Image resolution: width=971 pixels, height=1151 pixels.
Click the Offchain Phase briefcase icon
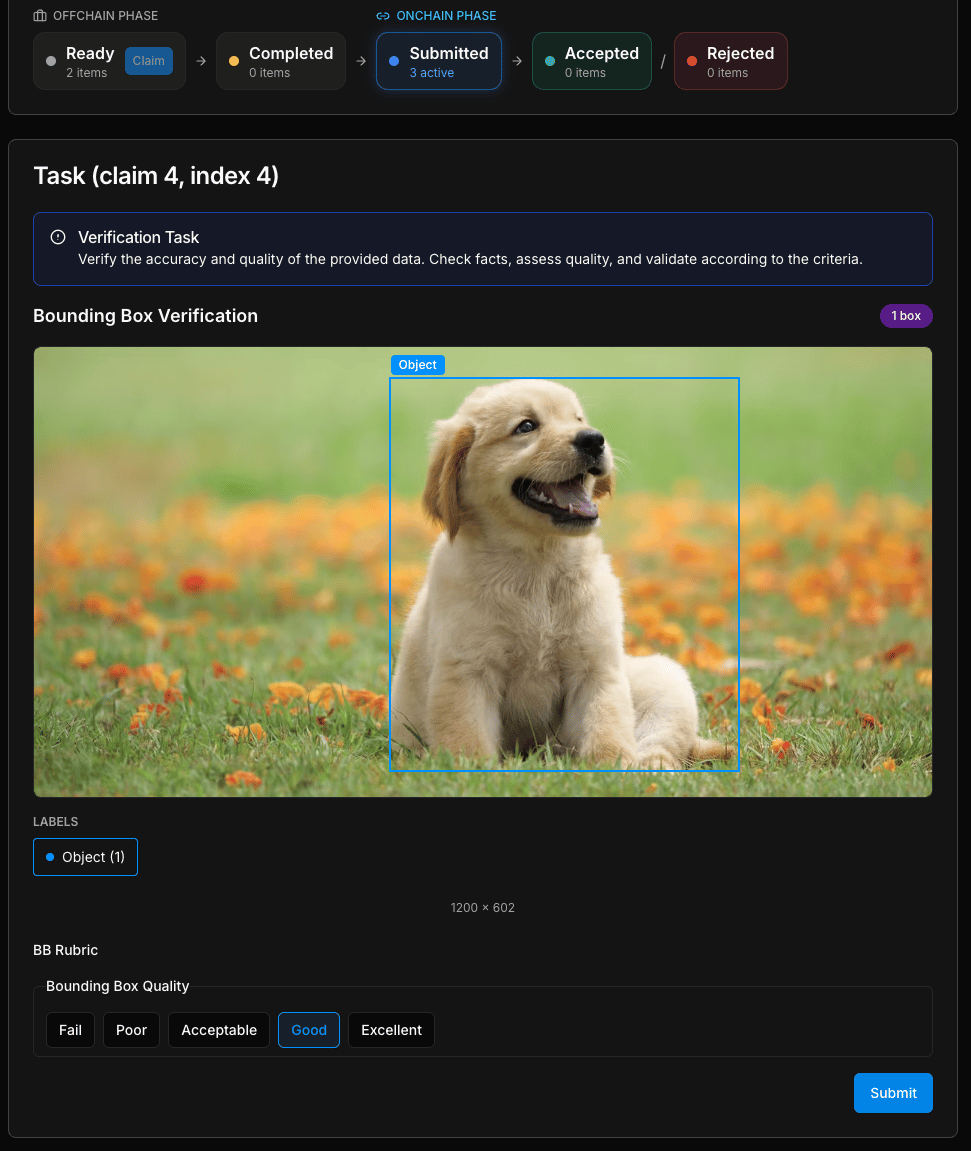[x=40, y=16]
